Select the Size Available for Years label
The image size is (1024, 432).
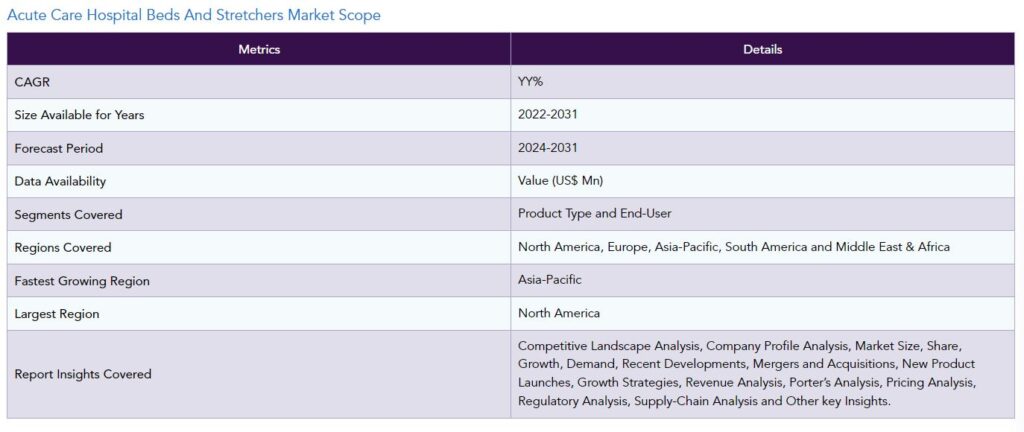tap(79, 115)
